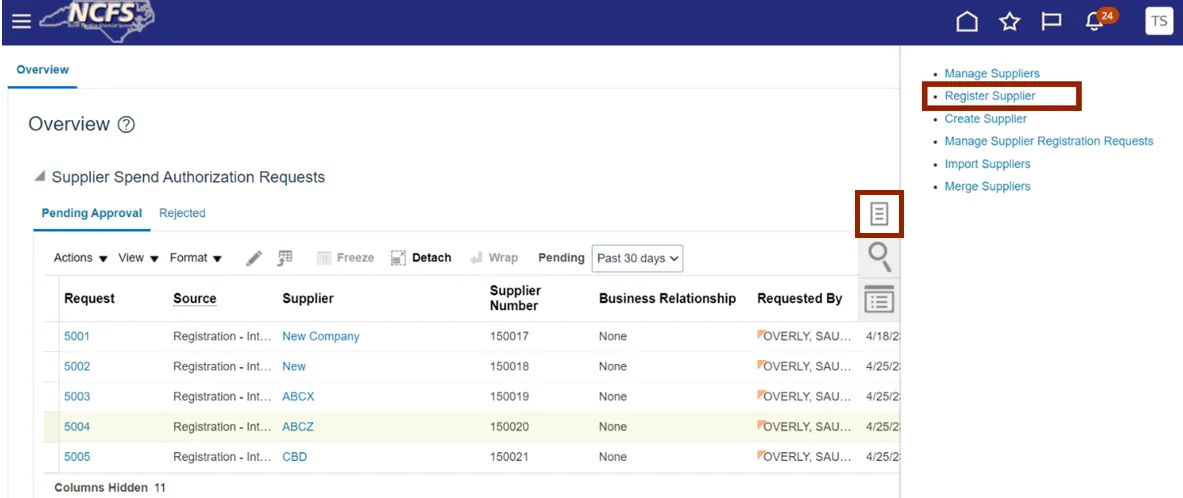Open the Tasks panel icon
The height and width of the screenshot is (498, 1183).
pos(879,214)
